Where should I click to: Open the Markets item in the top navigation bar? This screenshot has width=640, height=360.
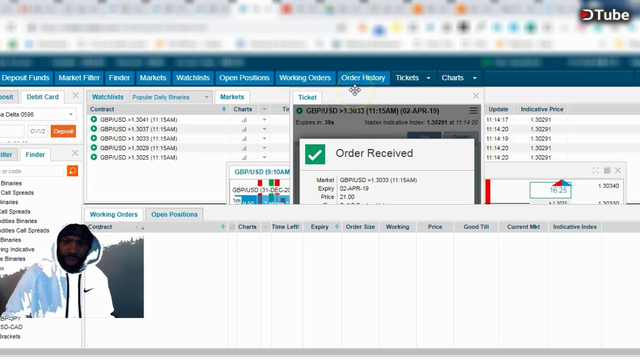pyautogui.click(x=153, y=78)
